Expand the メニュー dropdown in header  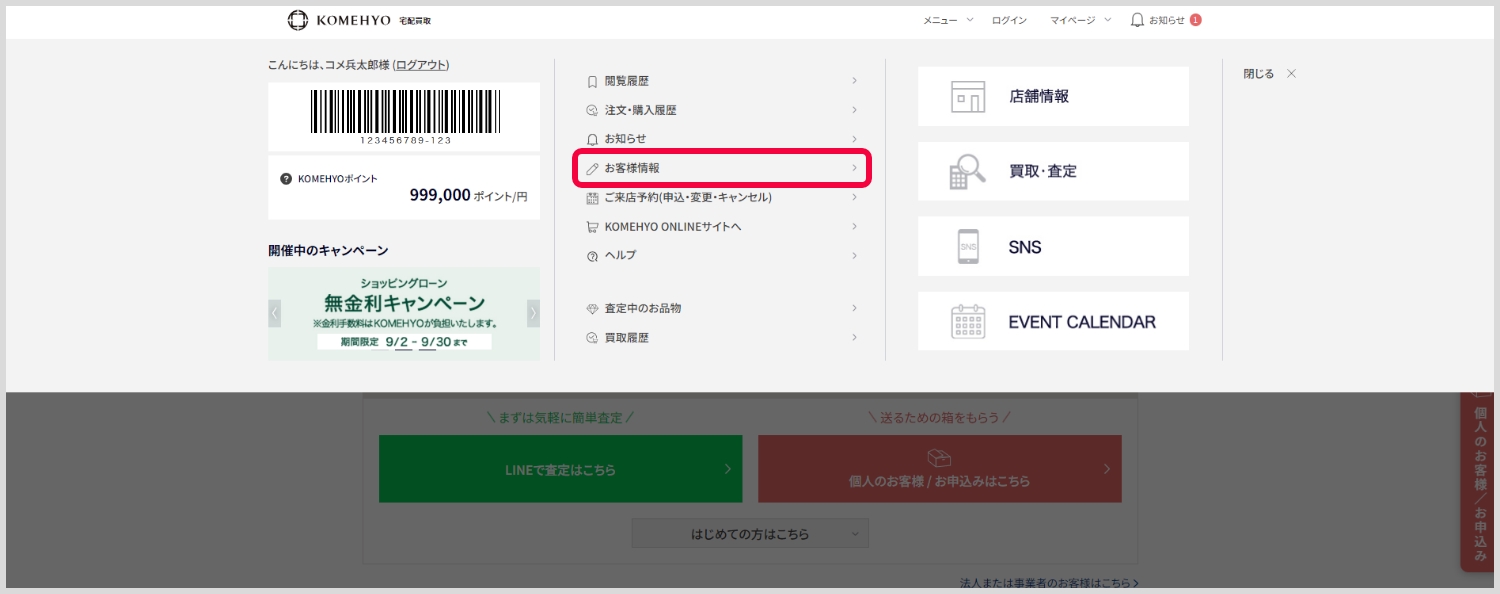pyautogui.click(x=947, y=20)
